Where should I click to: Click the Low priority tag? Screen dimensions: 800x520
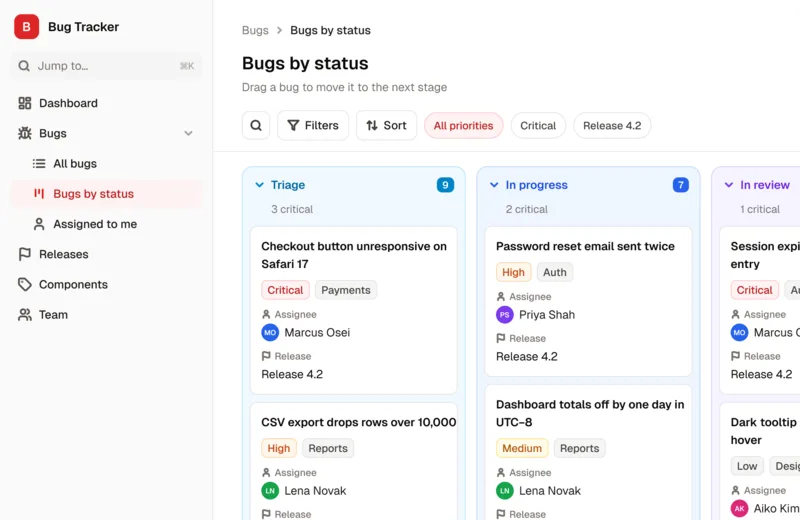(747, 466)
